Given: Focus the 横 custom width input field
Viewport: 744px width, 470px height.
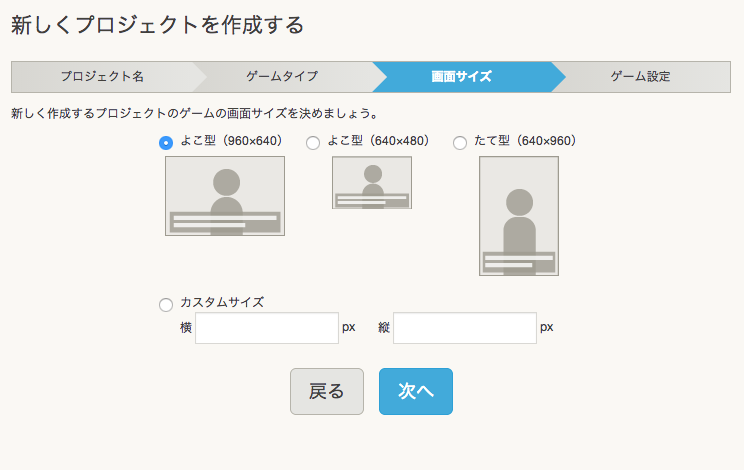Looking at the screenshot, I should coord(267,328).
